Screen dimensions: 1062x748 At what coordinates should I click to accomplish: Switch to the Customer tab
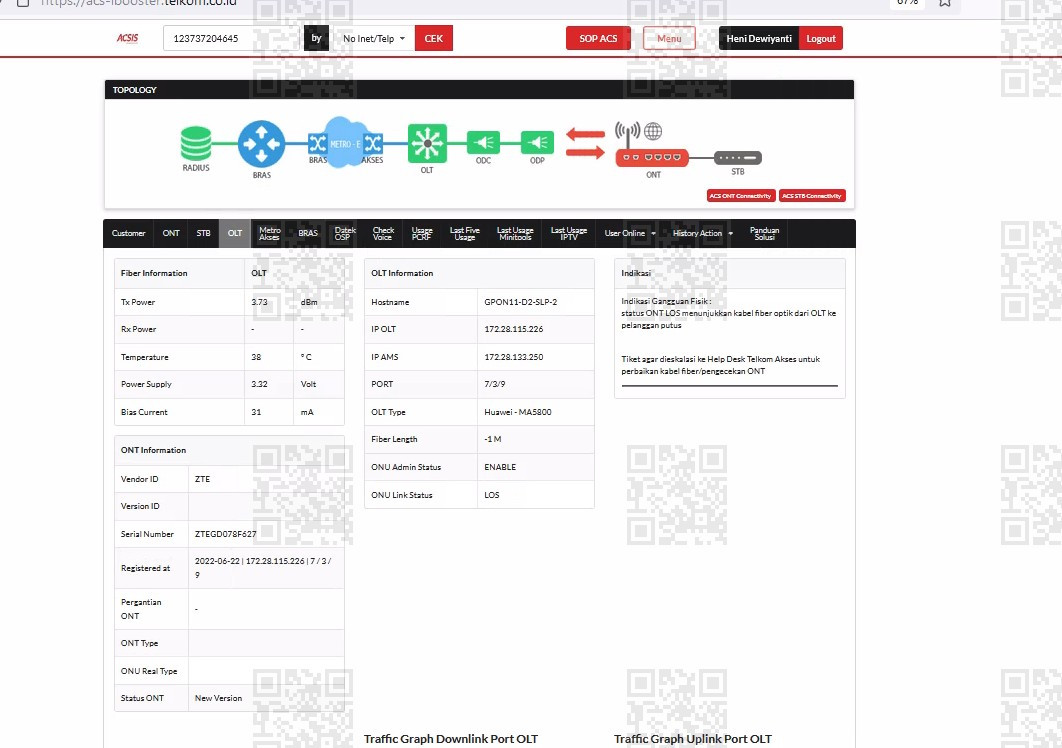(129, 233)
